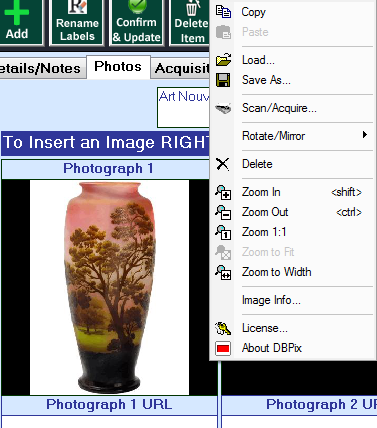Choose Delete from the context menu
Screen dimensions: 377x428
pyautogui.click(x=293, y=164)
